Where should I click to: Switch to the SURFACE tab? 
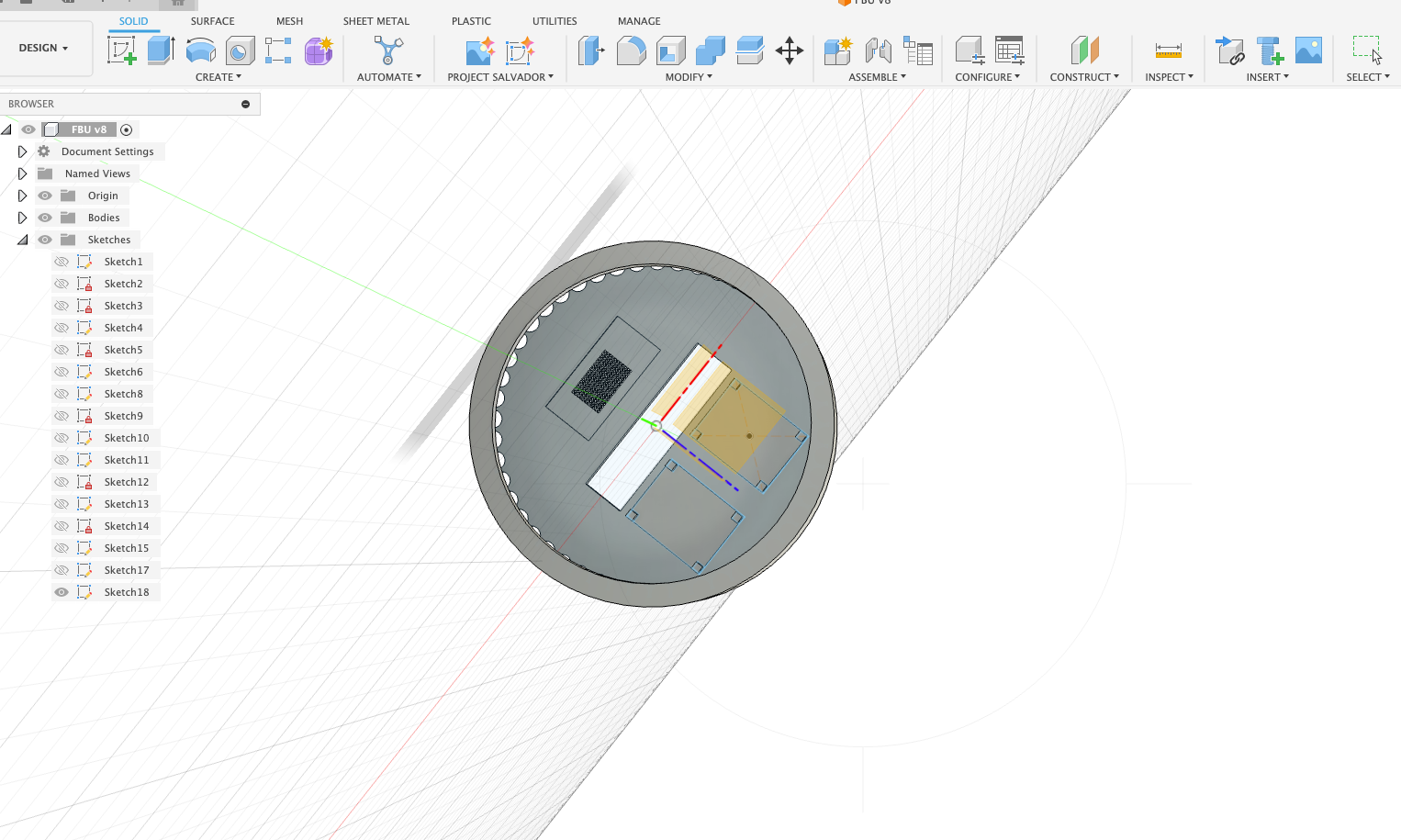[212, 21]
